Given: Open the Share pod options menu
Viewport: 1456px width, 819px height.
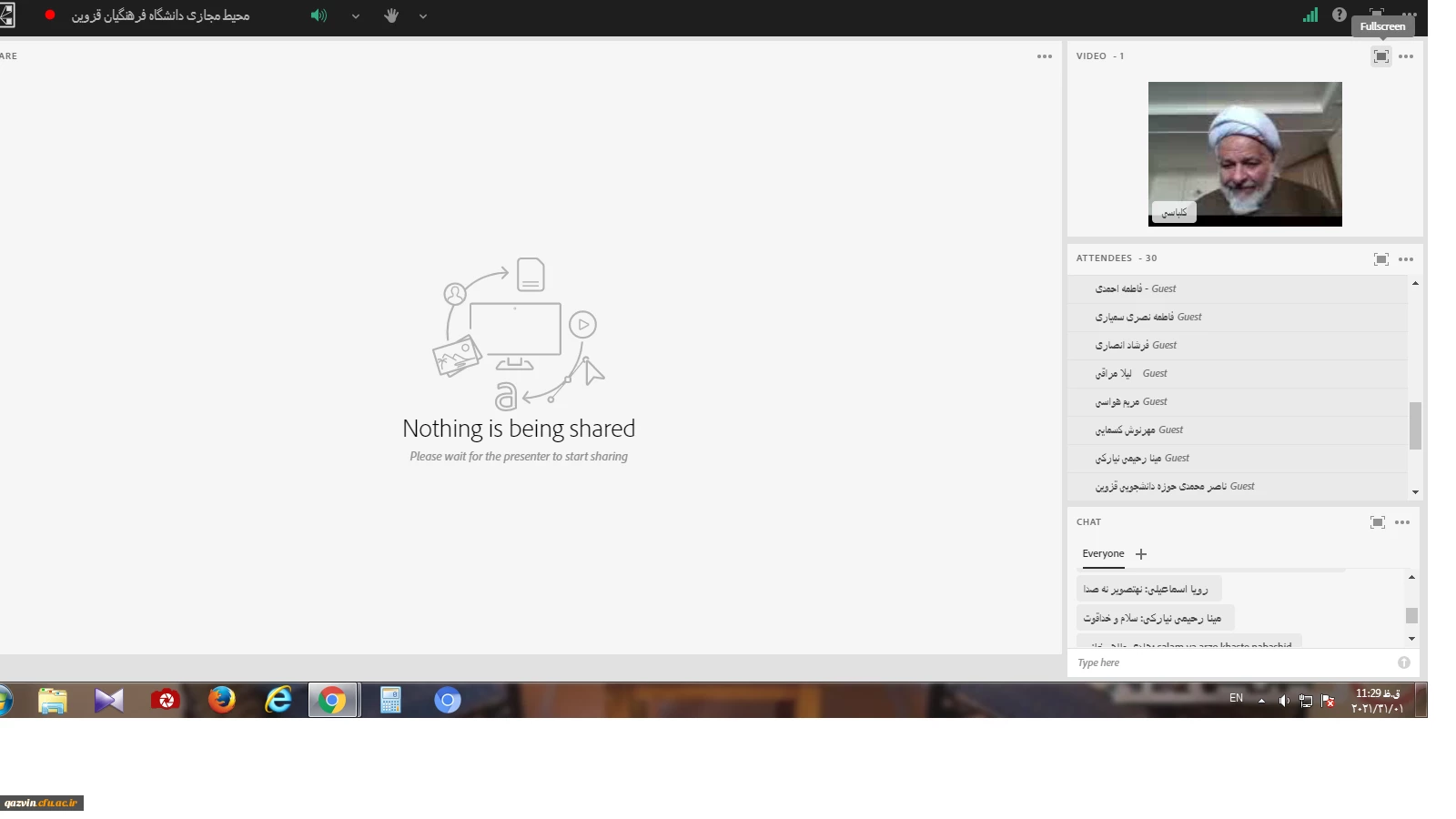Looking at the screenshot, I should (1045, 56).
